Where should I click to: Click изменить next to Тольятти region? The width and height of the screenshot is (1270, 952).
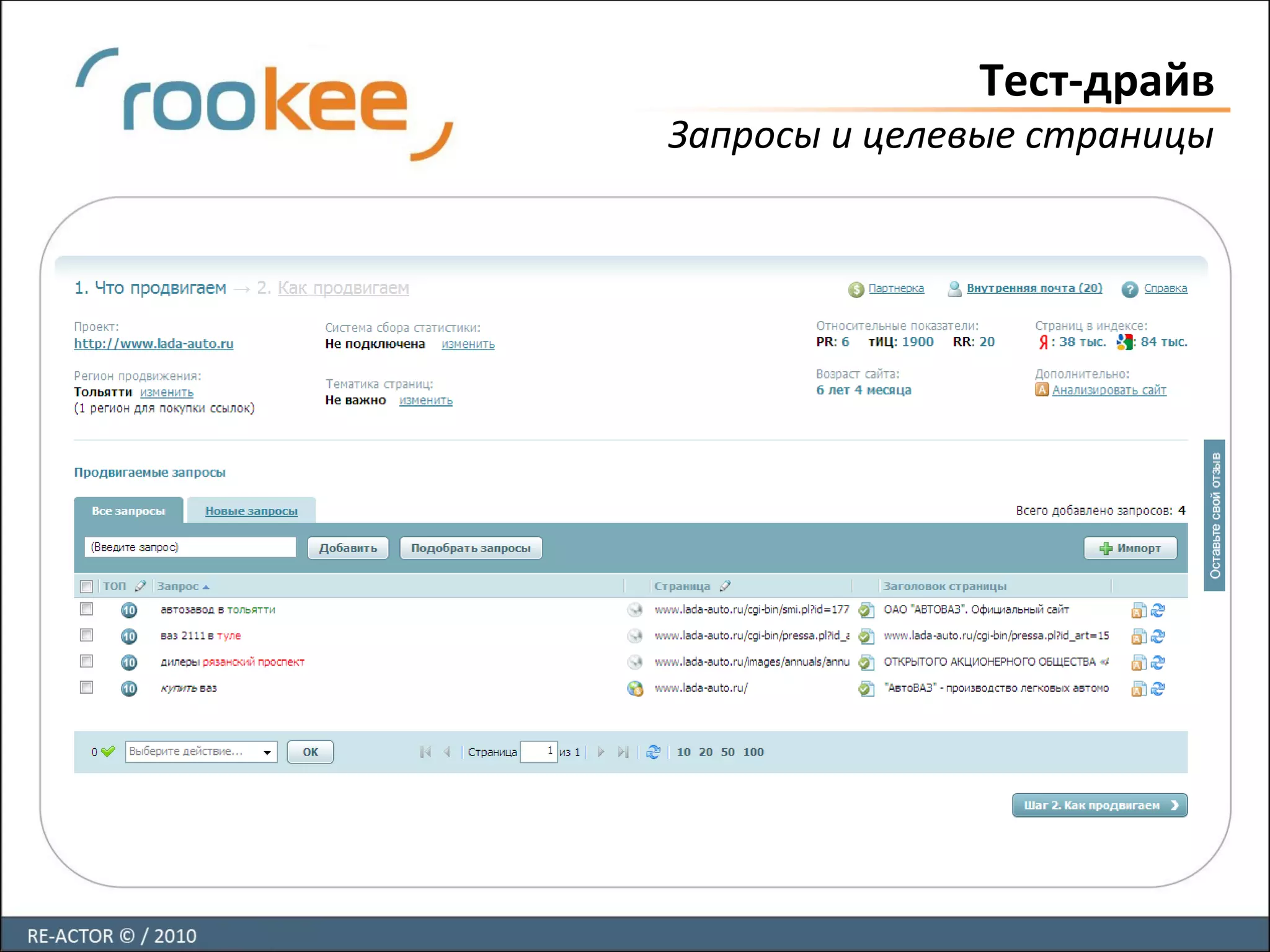(167, 392)
